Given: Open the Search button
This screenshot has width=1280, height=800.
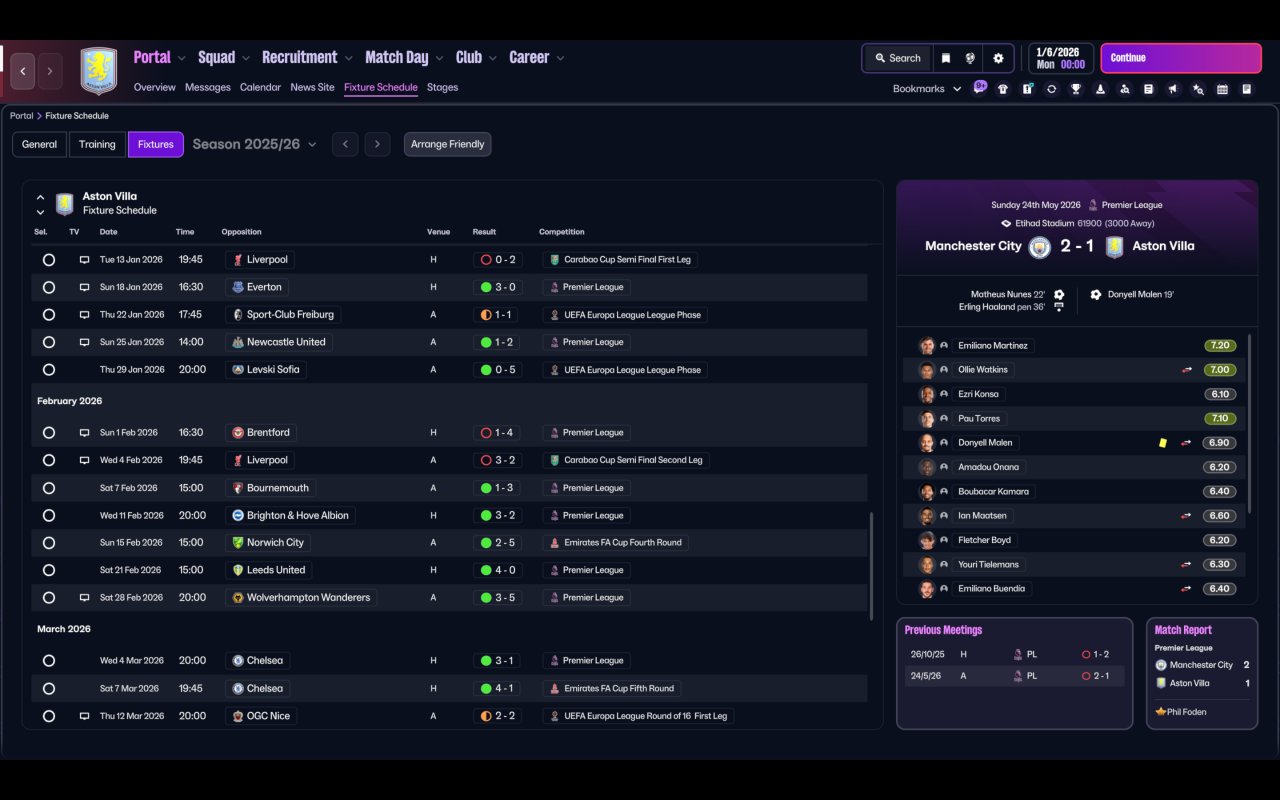Looking at the screenshot, I should (x=897, y=58).
